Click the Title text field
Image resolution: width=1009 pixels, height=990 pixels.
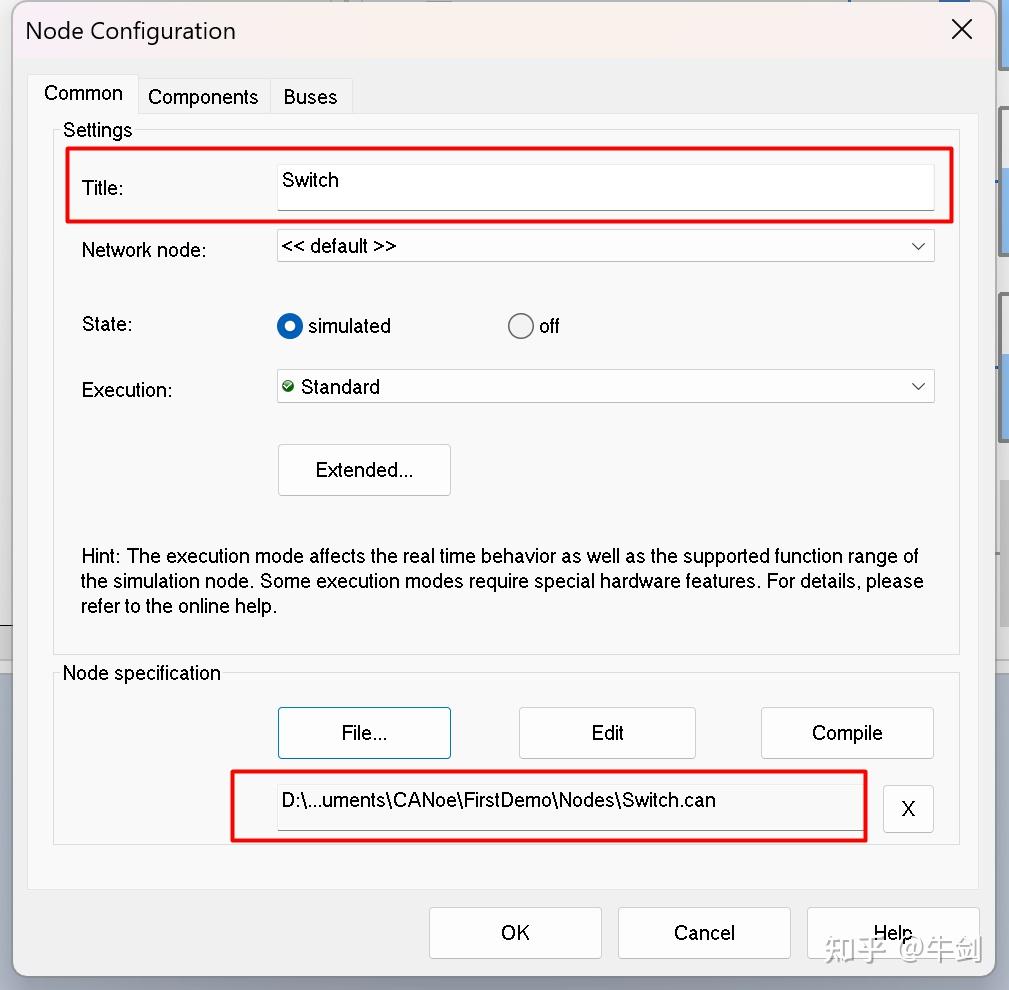pos(605,186)
